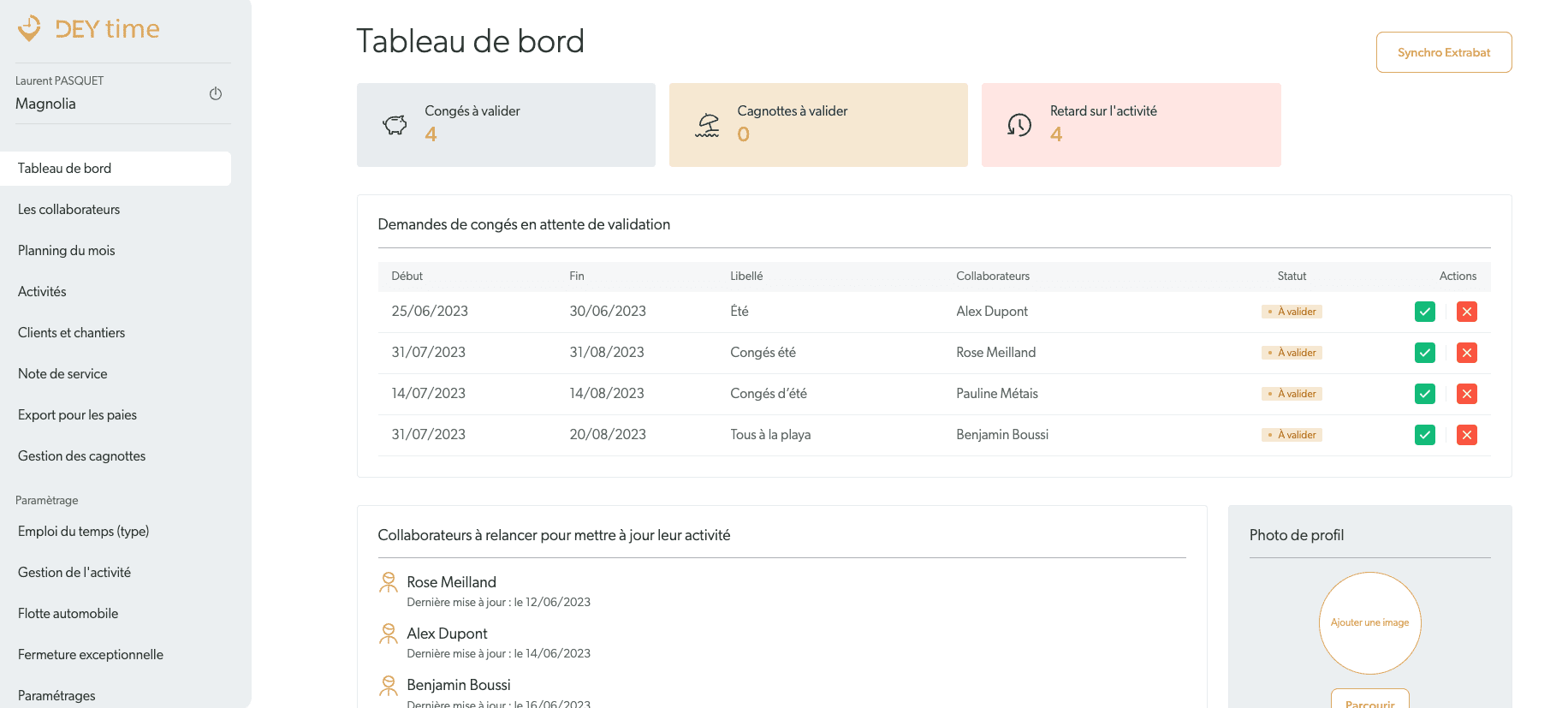Click the clock history icon for Retard
1568x708 pixels.
tap(1019, 125)
